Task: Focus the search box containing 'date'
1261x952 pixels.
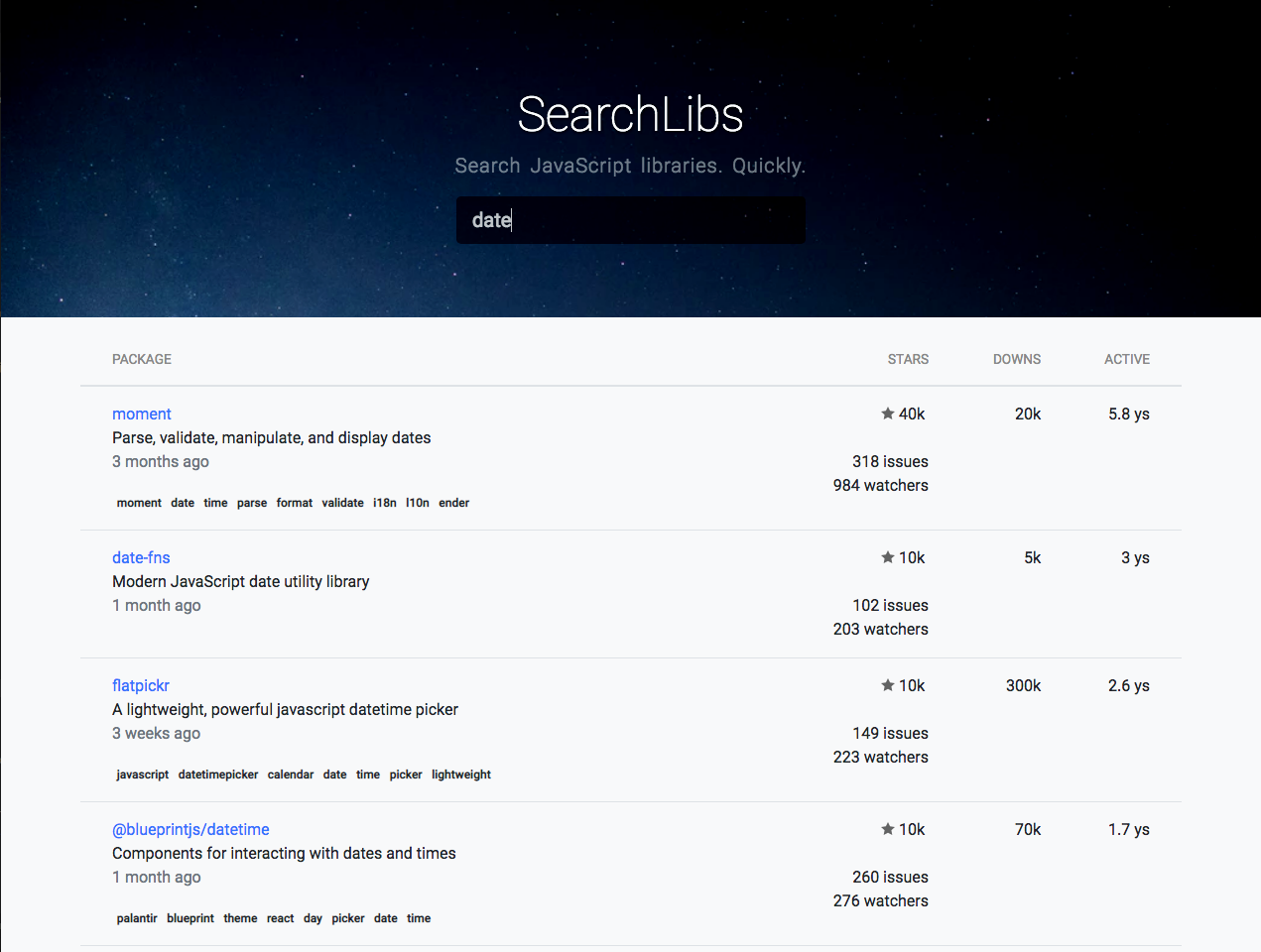Action: point(630,220)
